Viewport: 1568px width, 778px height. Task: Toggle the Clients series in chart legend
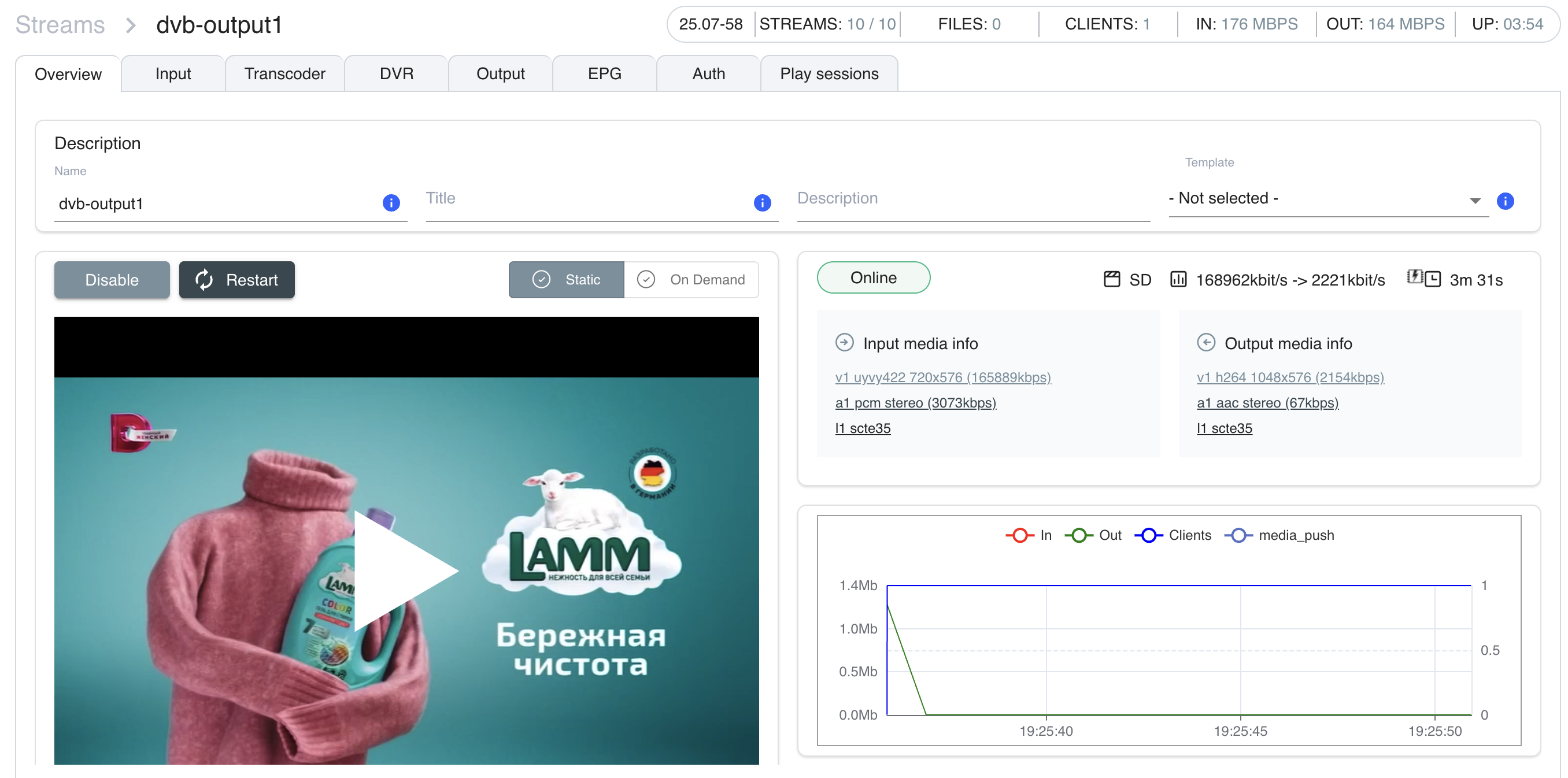click(1173, 535)
